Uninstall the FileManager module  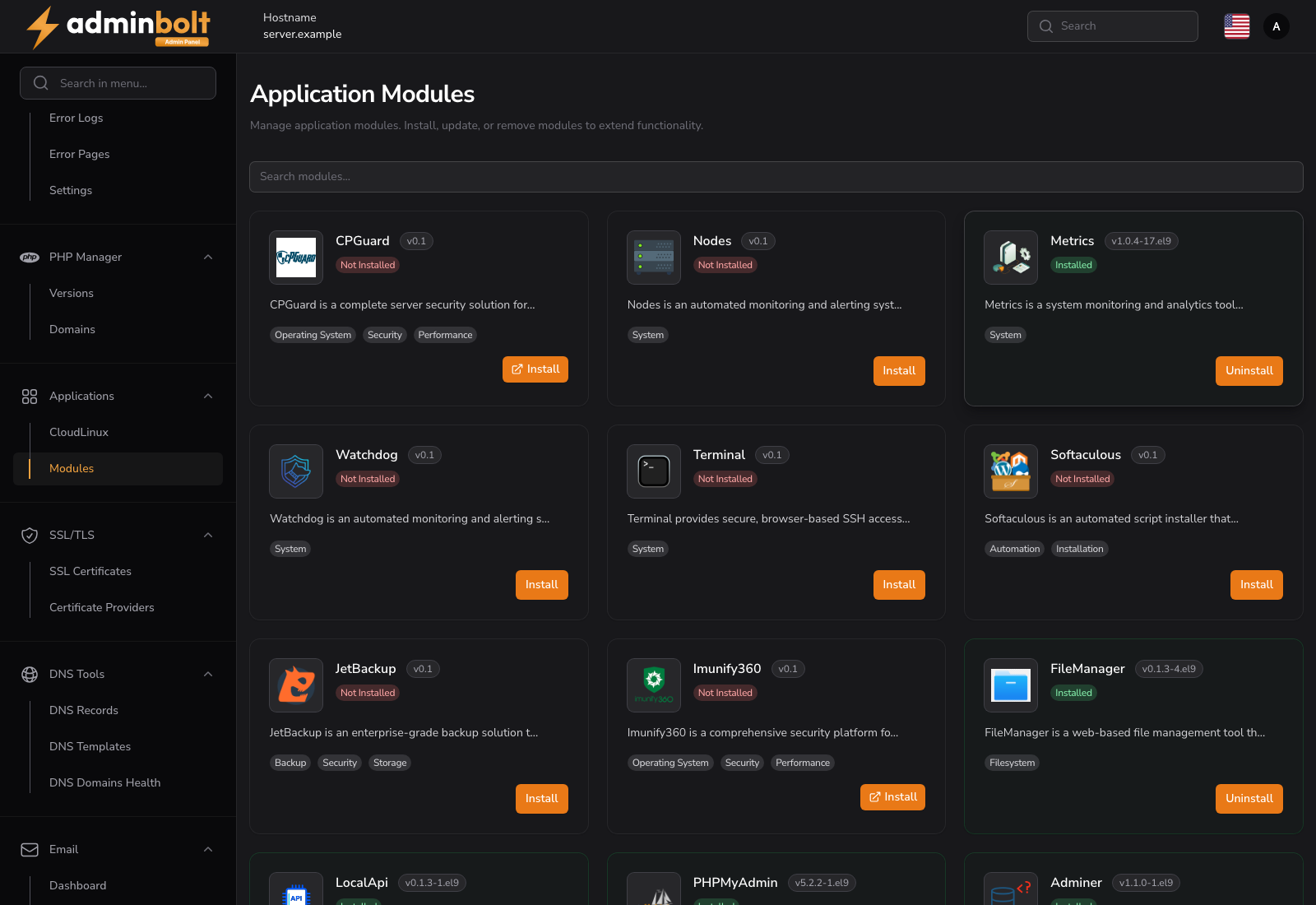1249,799
